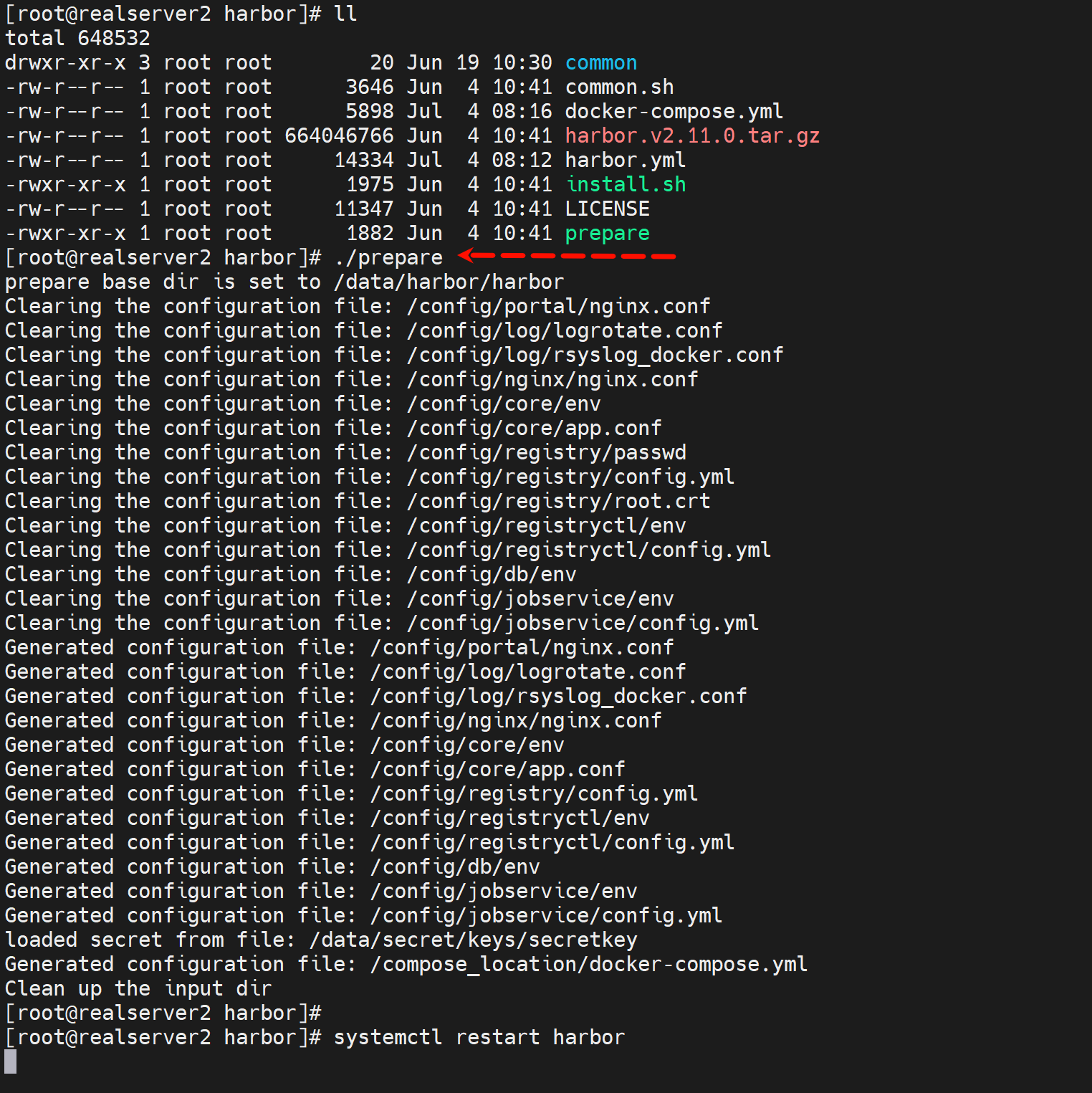The width and height of the screenshot is (1092, 1093).
Task: Click the docker-compose.yml entry in listing
Action: coord(674,112)
